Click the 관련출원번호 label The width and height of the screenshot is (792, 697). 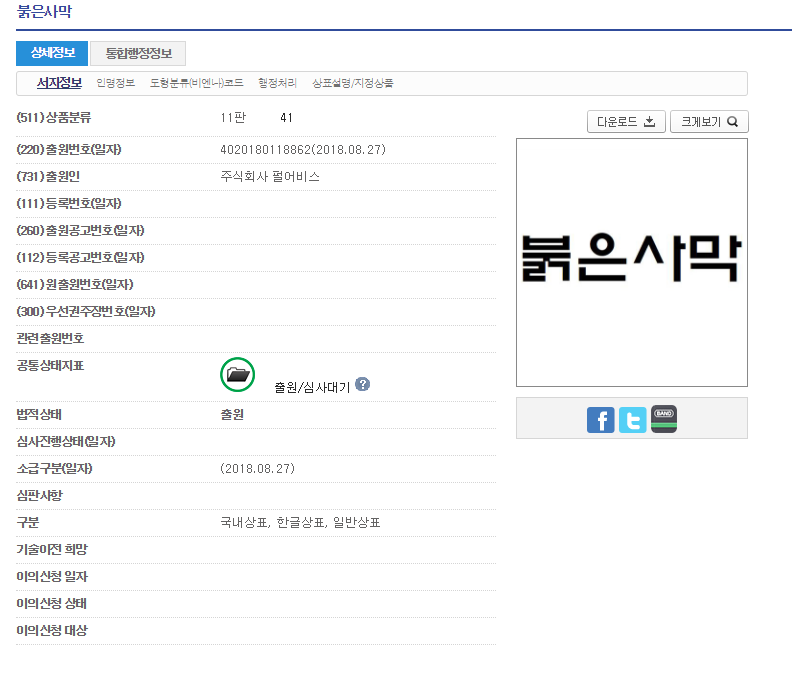50,338
